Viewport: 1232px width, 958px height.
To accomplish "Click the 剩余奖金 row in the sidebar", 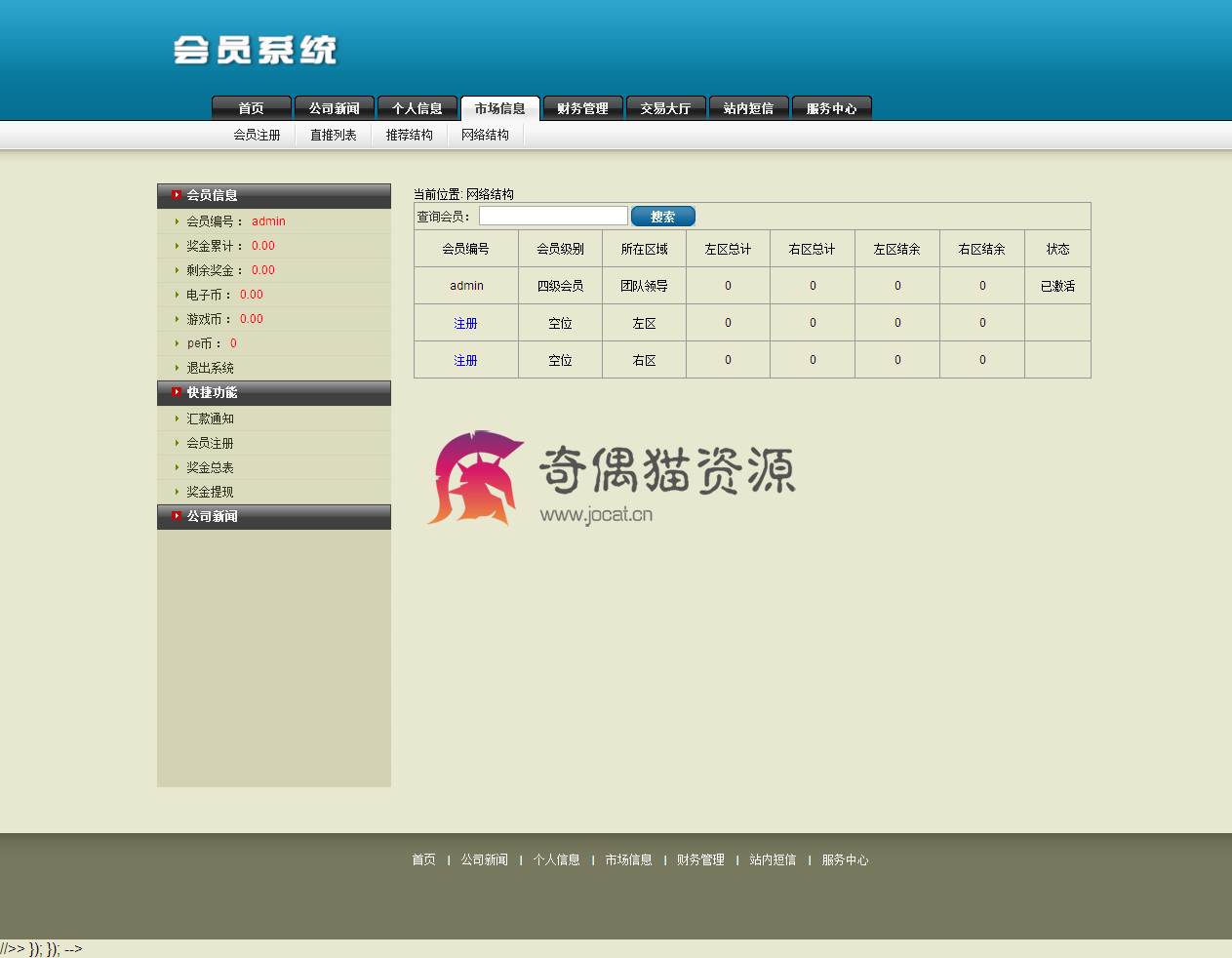I will pyautogui.click(x=274, y=270).
